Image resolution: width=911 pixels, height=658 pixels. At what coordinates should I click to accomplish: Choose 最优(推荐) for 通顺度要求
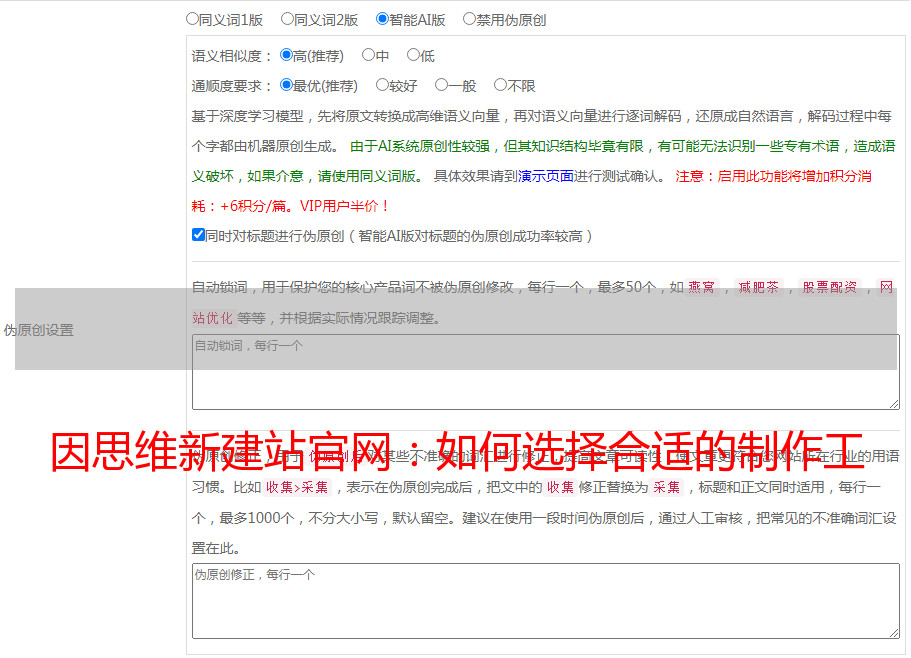click(x=286, y=85)
